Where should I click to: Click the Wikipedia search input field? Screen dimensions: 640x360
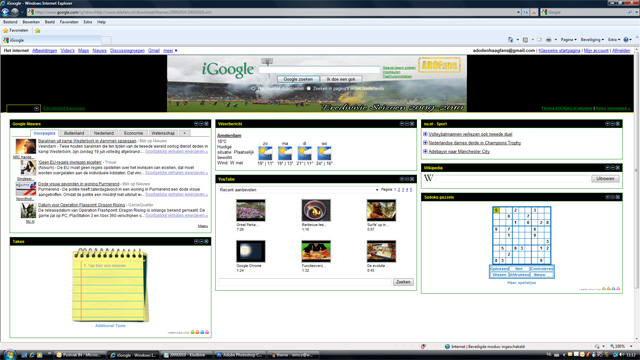(x=512, y=178)
